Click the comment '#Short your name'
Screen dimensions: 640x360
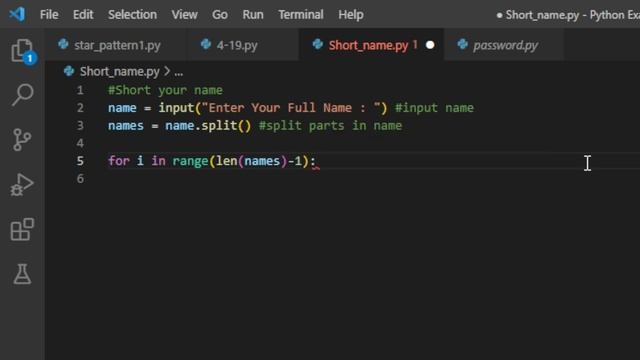click(165, 90)
